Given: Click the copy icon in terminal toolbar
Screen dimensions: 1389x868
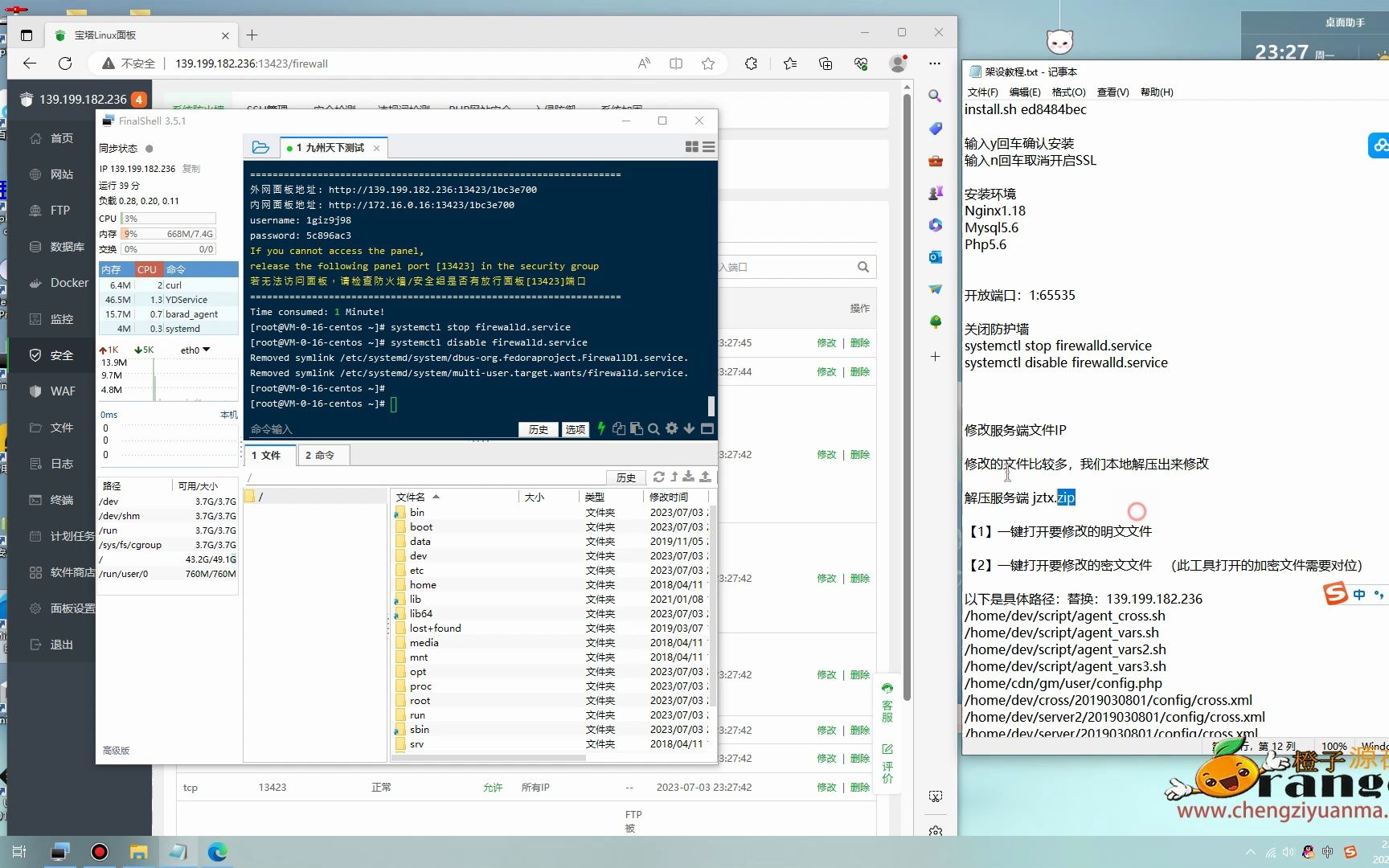Looking at the screenshot, I should click(x=618, y=428).
